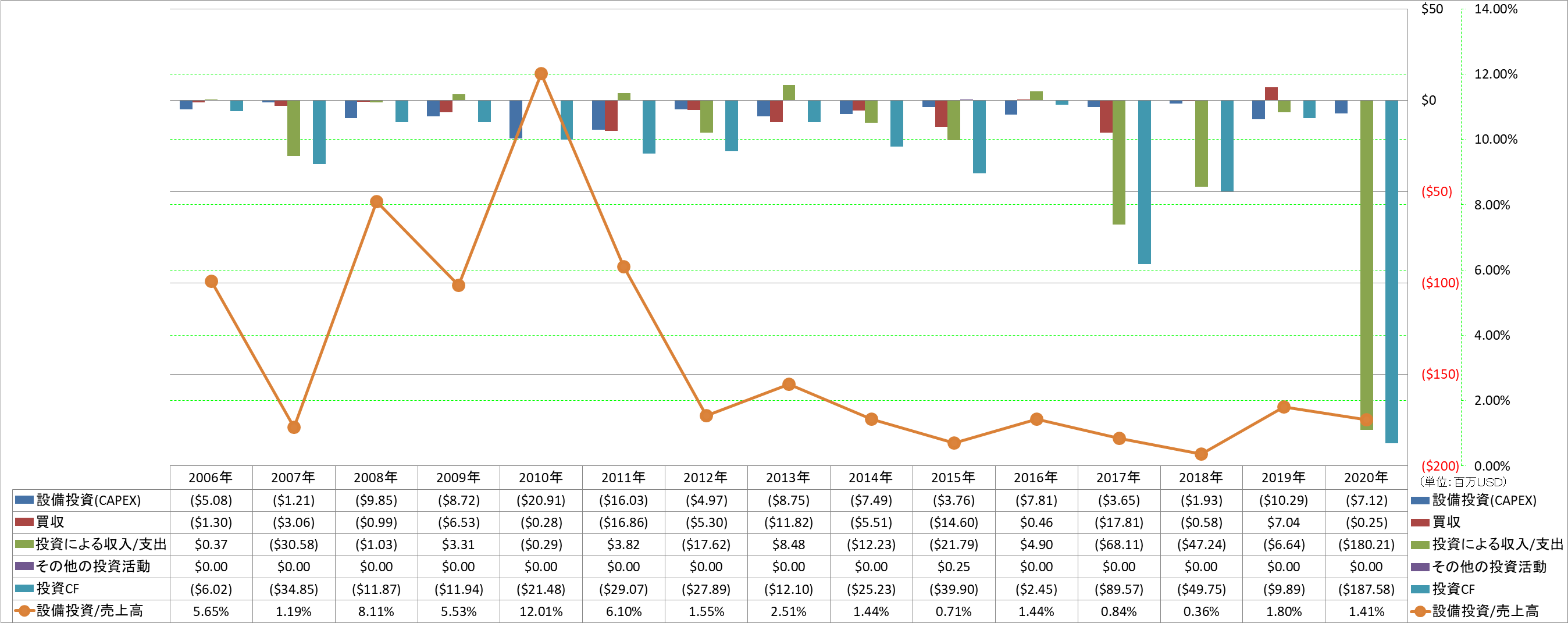Viewport: 1568px width, 623px height.
Task: Click the unit note (単位:百万USD)
Action: pyautogui.click(x=1463, y=482)
